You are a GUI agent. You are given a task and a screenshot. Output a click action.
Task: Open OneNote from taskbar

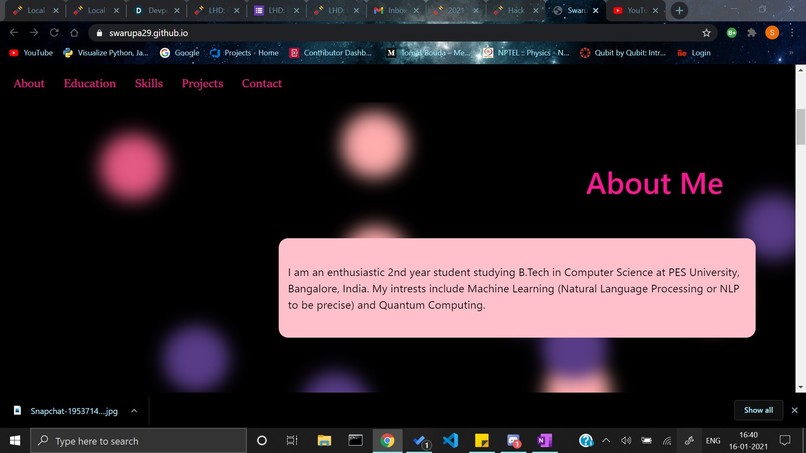click(x=544, y=441)
